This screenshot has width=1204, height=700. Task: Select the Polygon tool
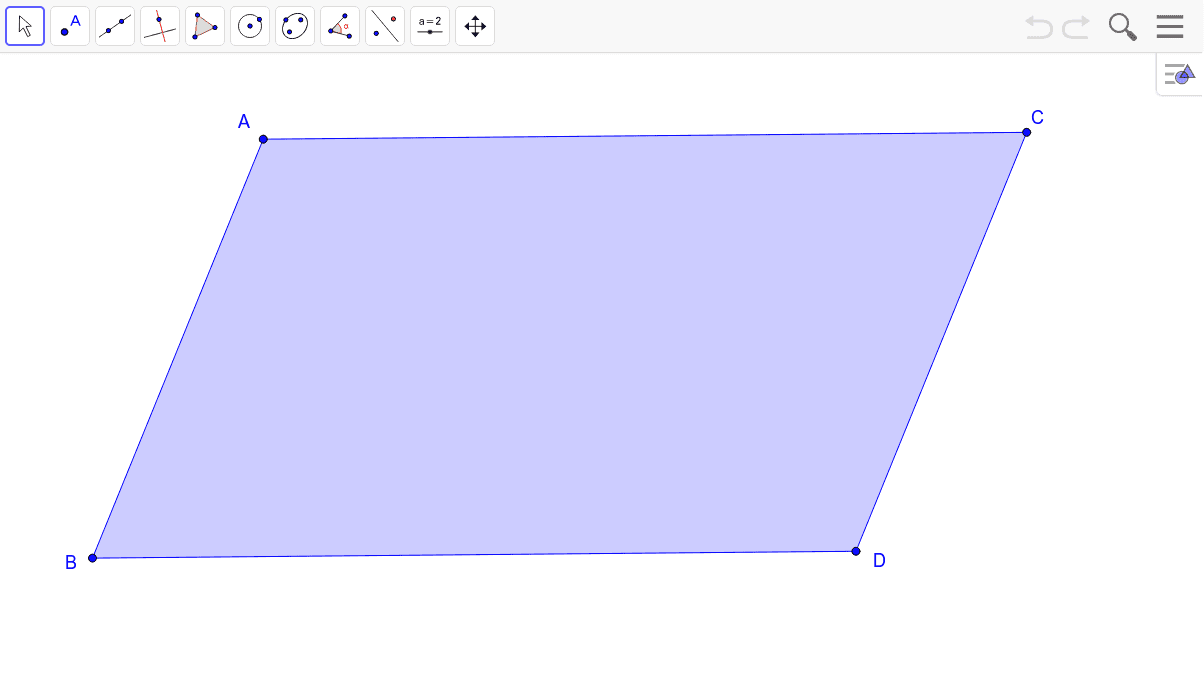coord(205,26)
